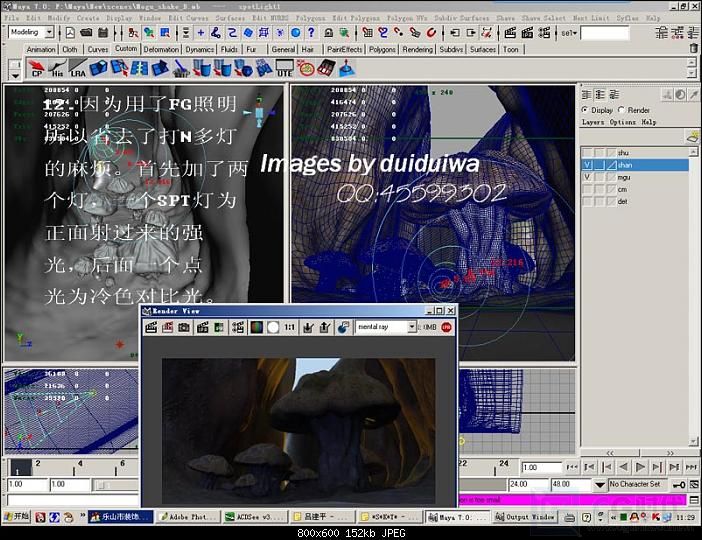Viewport: 702px width, 540px height.
Task: Toggle visibility box of cm layer
Action: click(x=587, y=189)
